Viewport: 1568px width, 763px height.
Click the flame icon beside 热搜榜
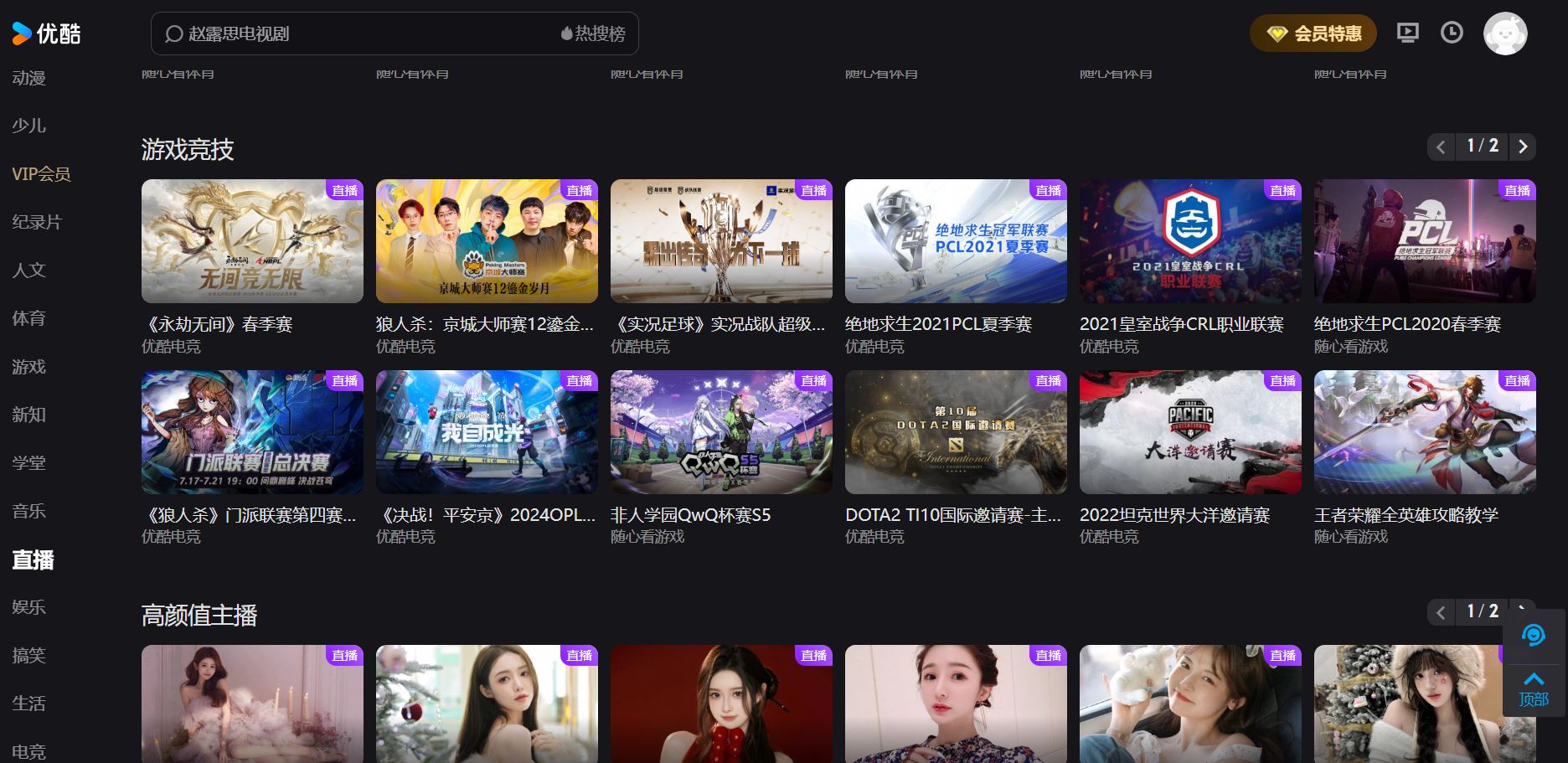click(567, 33)
